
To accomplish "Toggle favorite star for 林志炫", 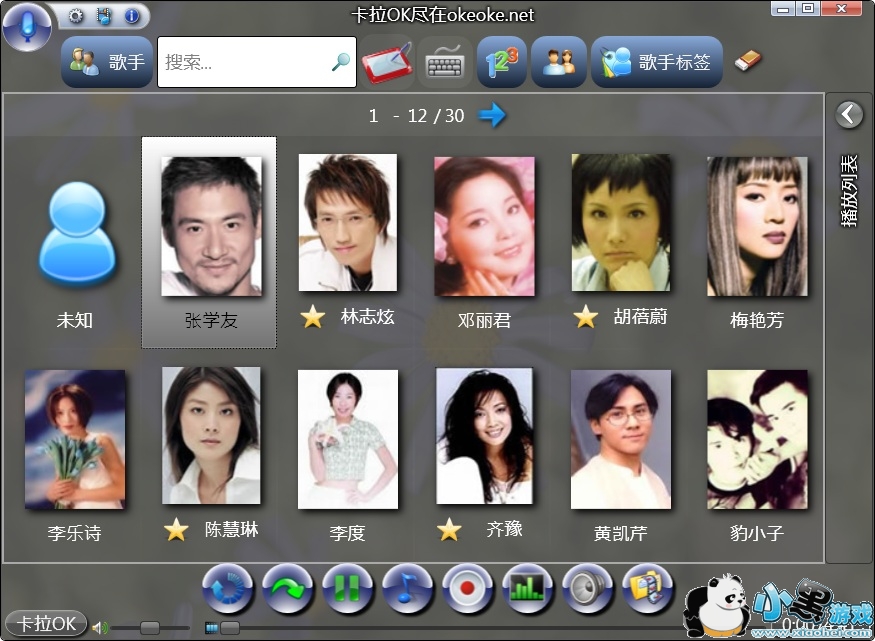I will point(312,317).
